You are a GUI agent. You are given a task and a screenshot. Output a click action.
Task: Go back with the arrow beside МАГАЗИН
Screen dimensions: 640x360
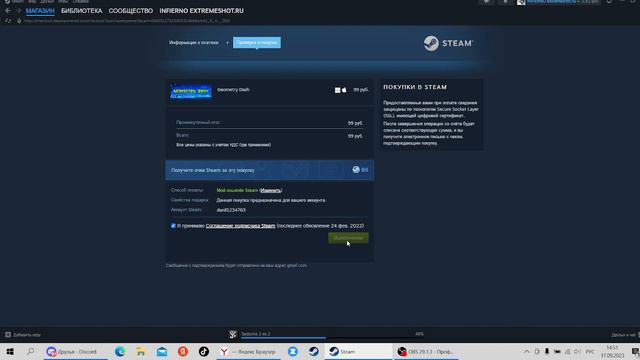[x=8, y=11]
